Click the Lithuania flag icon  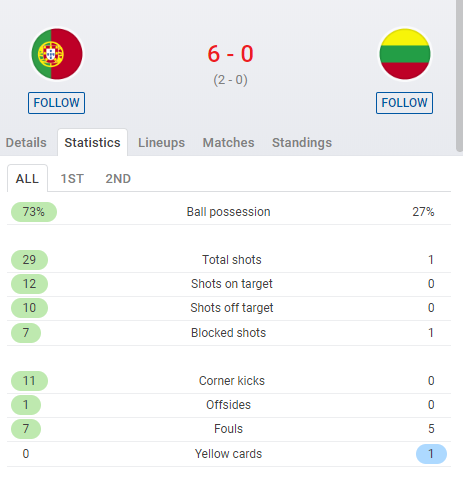pyautogui.click(x=405, y=54)
